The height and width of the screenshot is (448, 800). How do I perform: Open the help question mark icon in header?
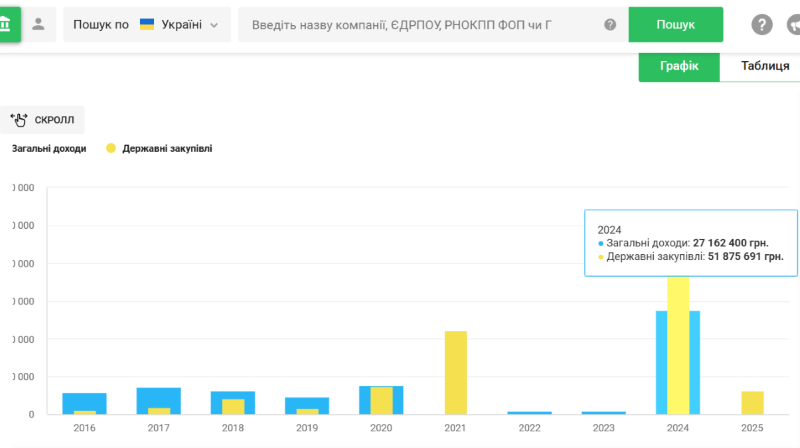point(762,24)
